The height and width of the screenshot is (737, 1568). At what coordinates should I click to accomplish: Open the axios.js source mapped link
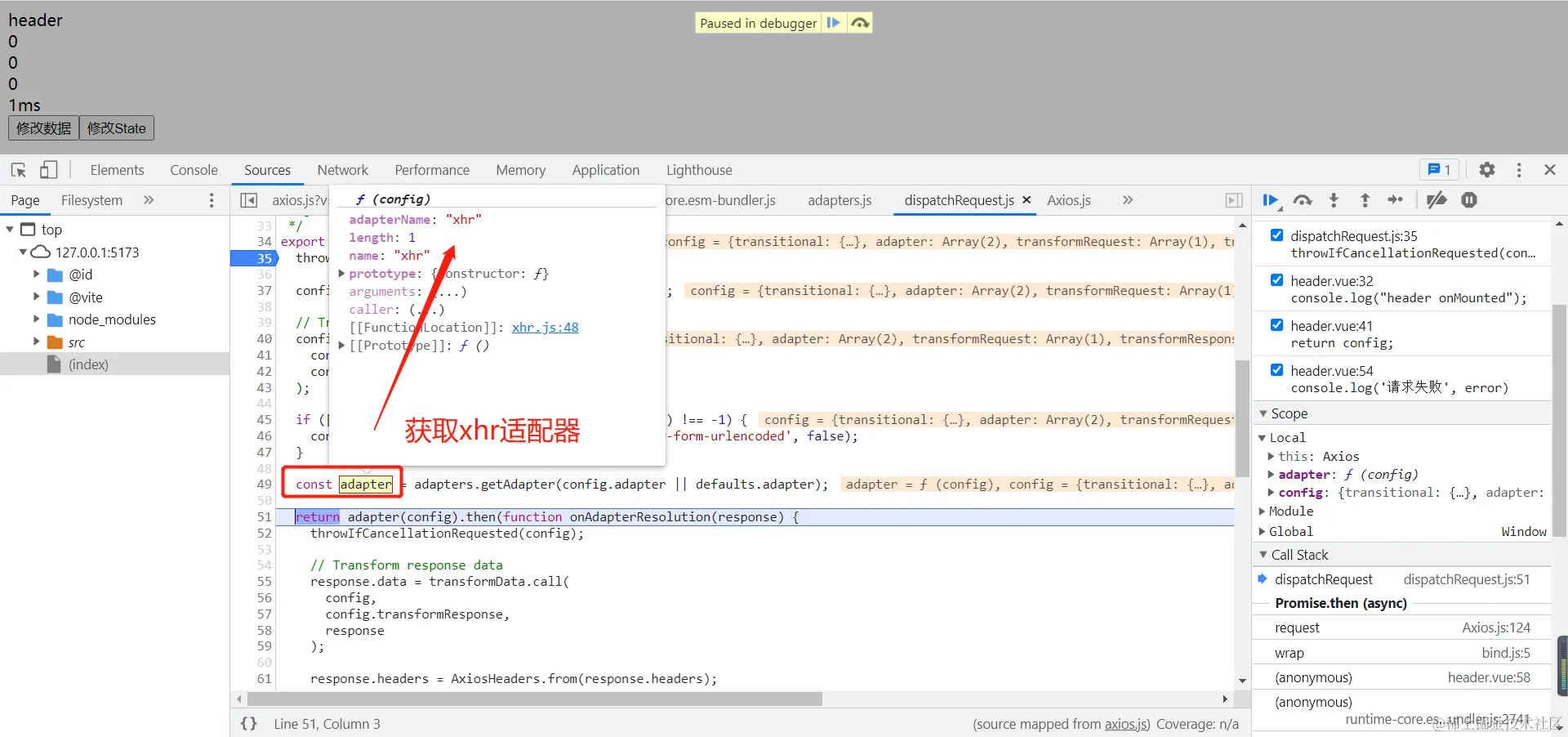pos(1126,724)
